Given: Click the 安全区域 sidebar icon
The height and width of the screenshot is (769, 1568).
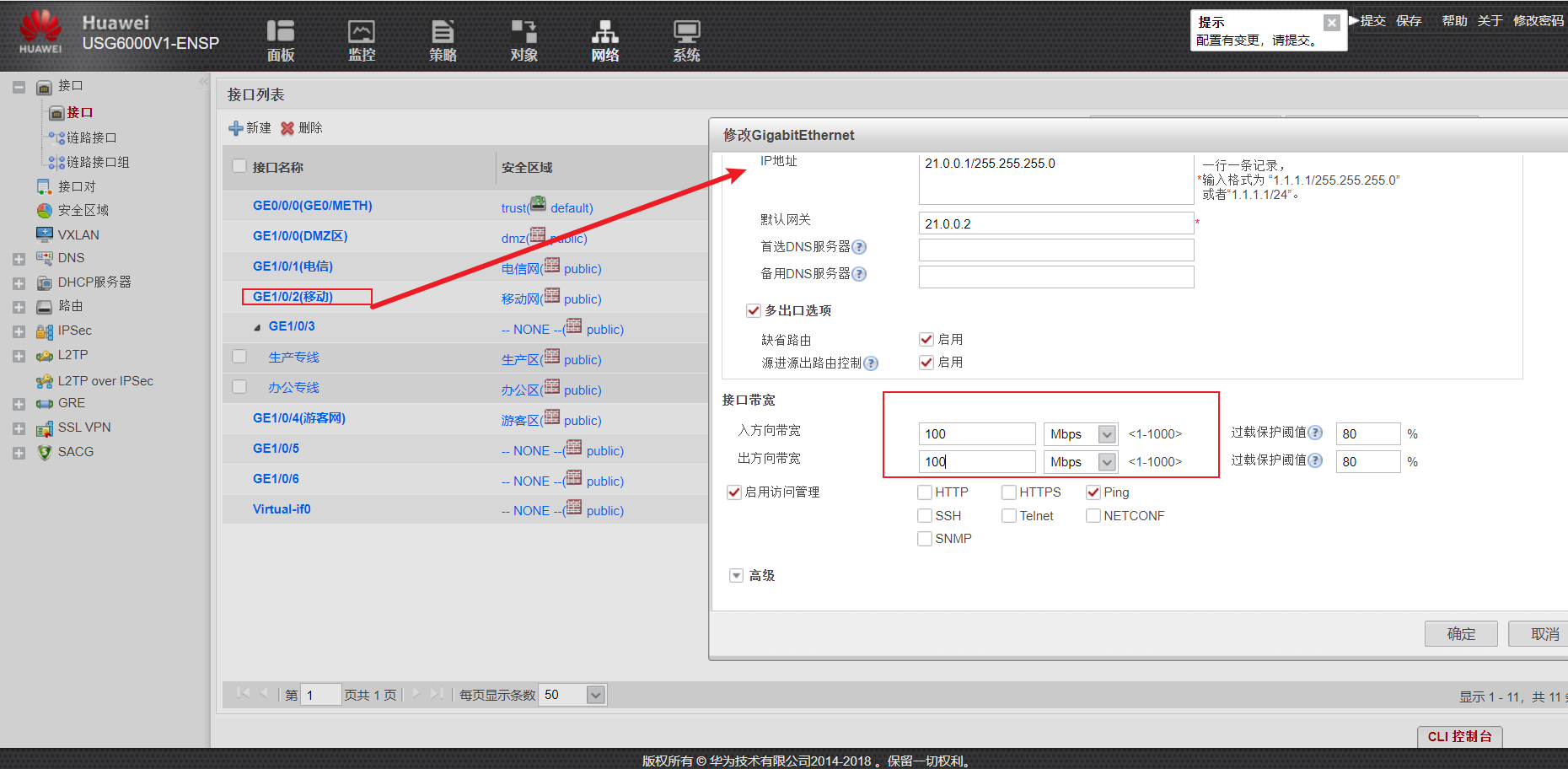Looking at the screenshot, I should click(x=45, y=211).
